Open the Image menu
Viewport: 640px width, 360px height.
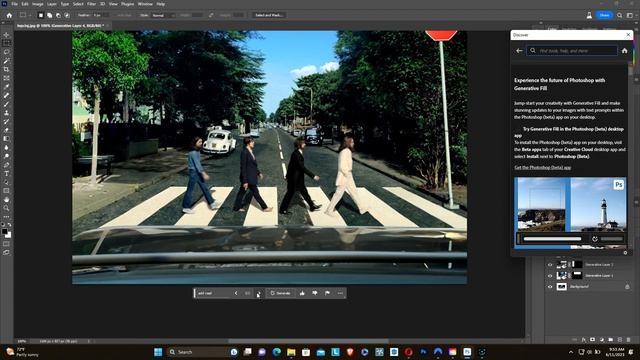38,4
